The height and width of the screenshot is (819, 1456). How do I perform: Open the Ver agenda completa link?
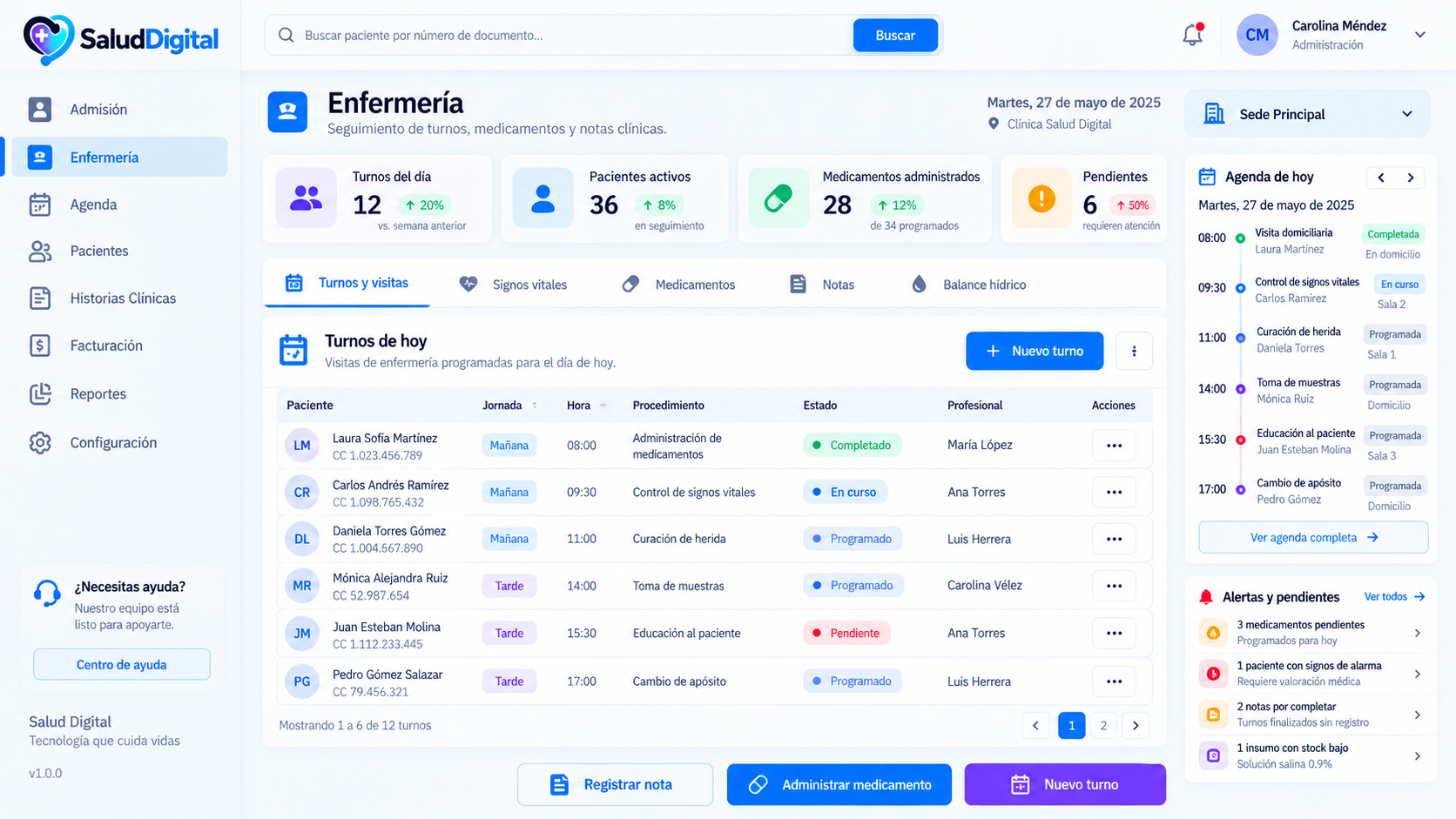(x=1313, y=538)
